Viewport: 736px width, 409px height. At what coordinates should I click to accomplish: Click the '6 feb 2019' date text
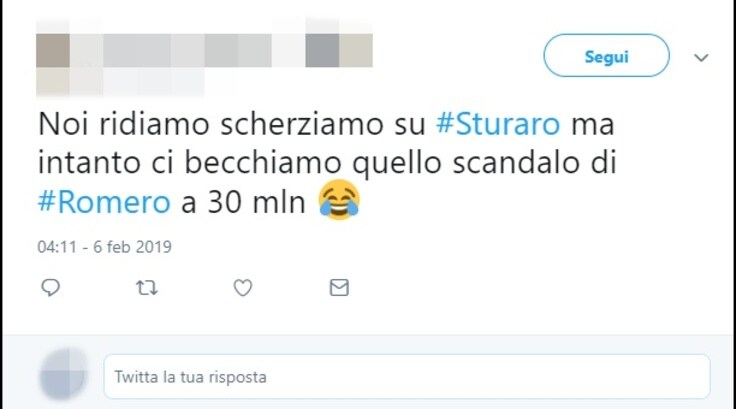[x=132, y=247]
